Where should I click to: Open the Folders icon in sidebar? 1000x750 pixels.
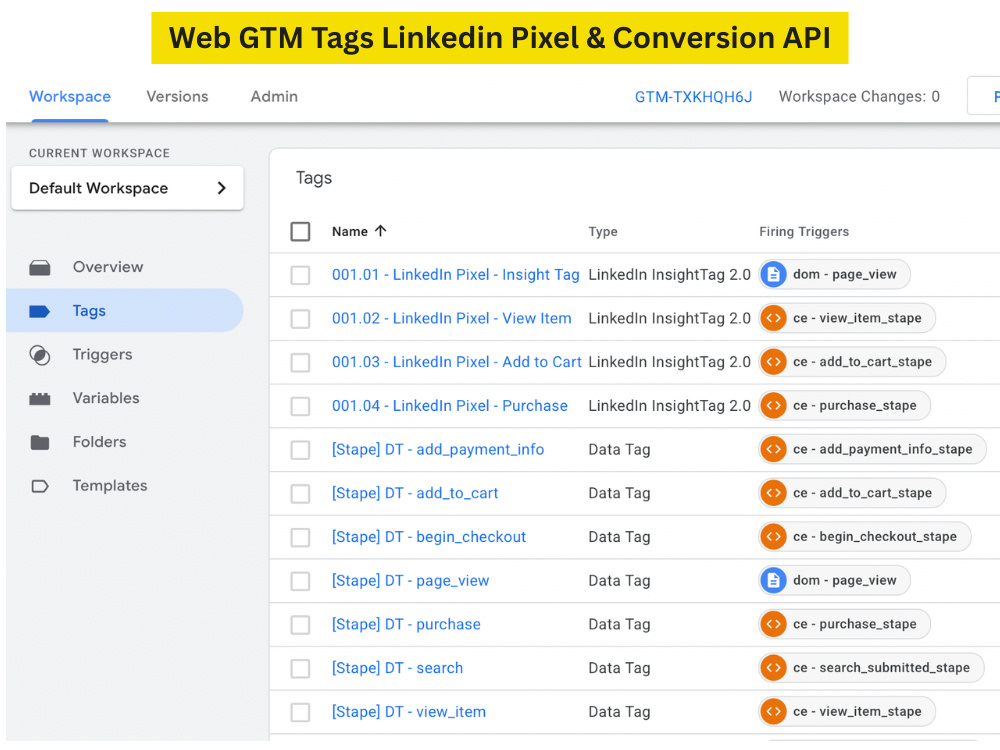coord(40,442)
